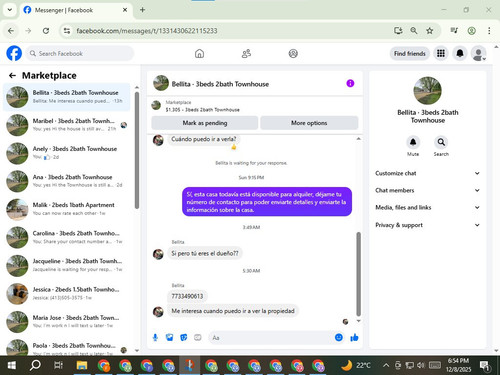Open Task View on taskbar
500x375 pixels.
coord(58,365)
